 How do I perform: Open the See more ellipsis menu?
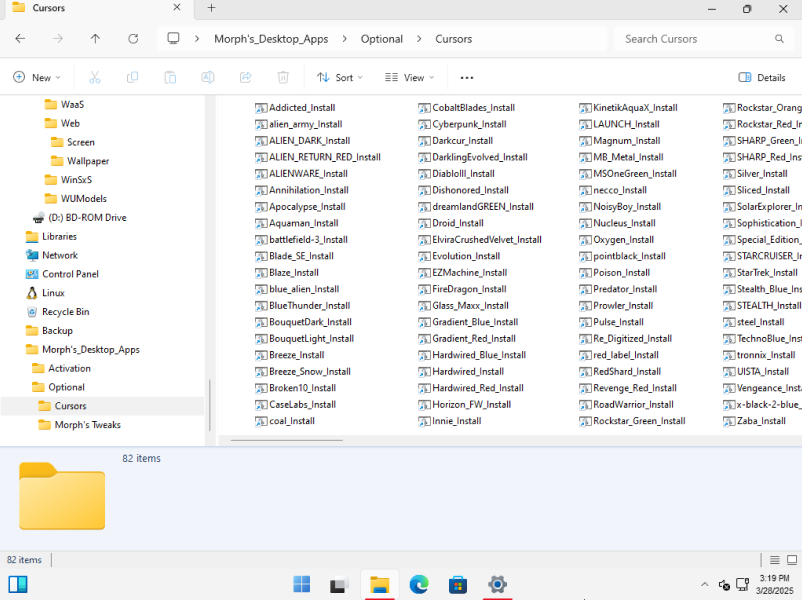click(x=466, y=78)
